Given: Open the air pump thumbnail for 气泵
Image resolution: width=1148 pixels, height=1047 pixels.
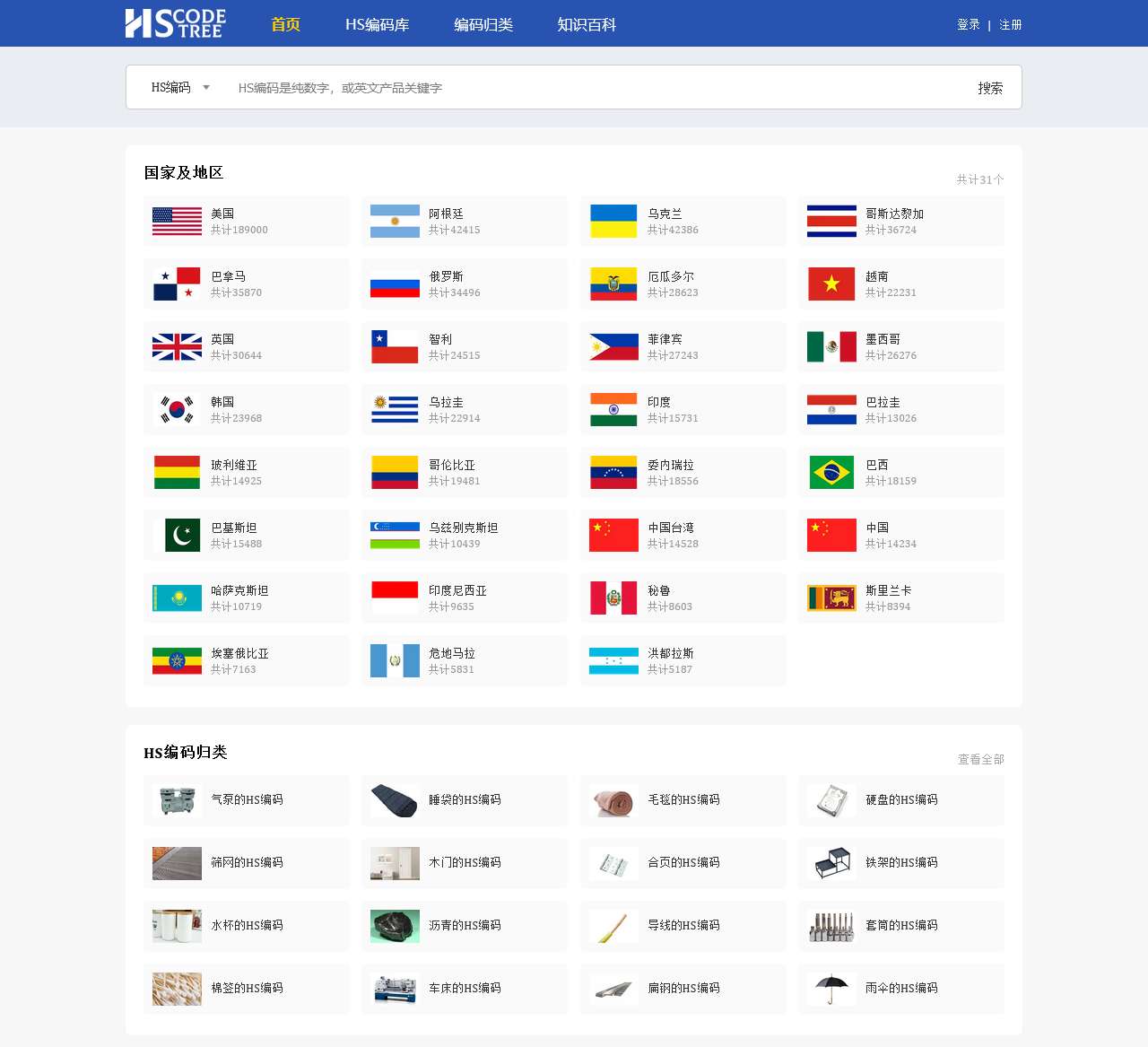Looking at the screenshot, I should click(177, 800).
